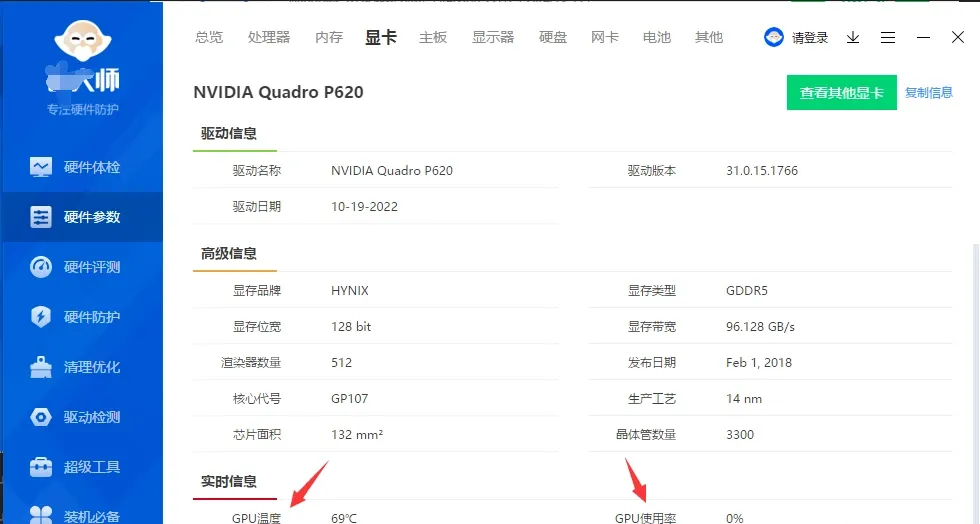Click memory type value GDDR5
Viewport: 980px width, 524px height.
[747, 291]
